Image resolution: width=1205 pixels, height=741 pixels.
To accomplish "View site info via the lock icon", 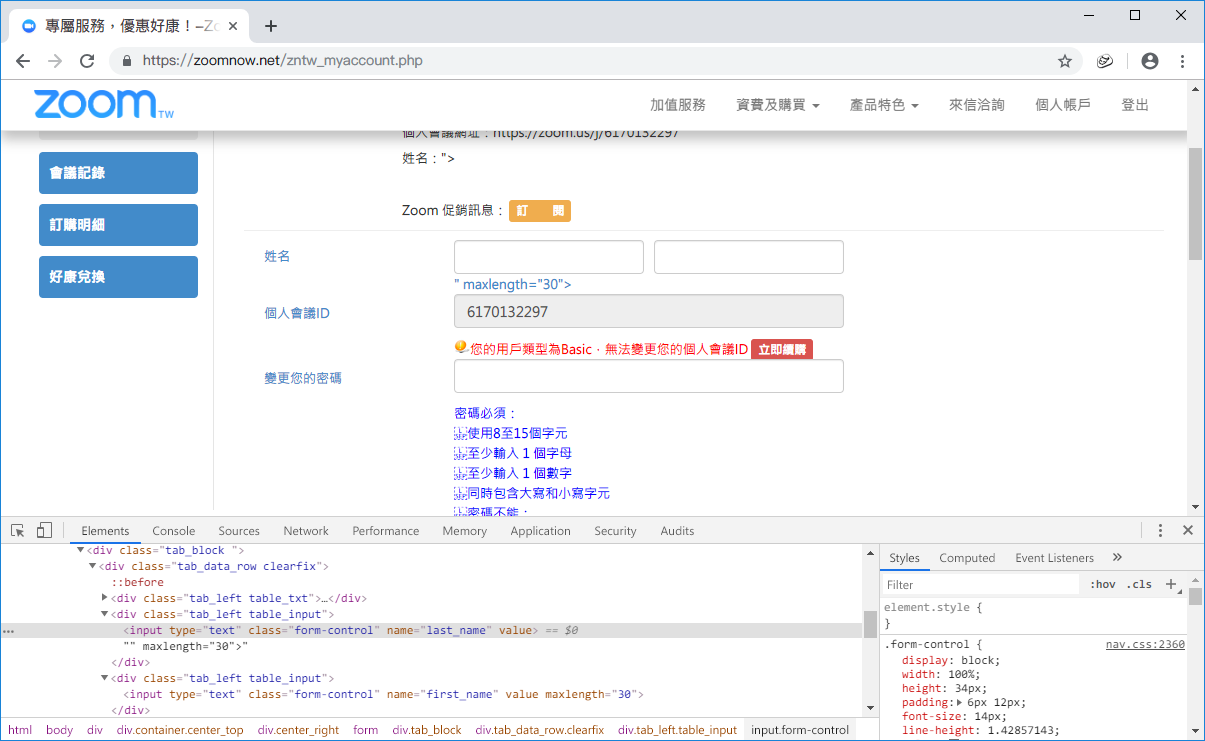I will pyautogui.click(x=127, y=61).
